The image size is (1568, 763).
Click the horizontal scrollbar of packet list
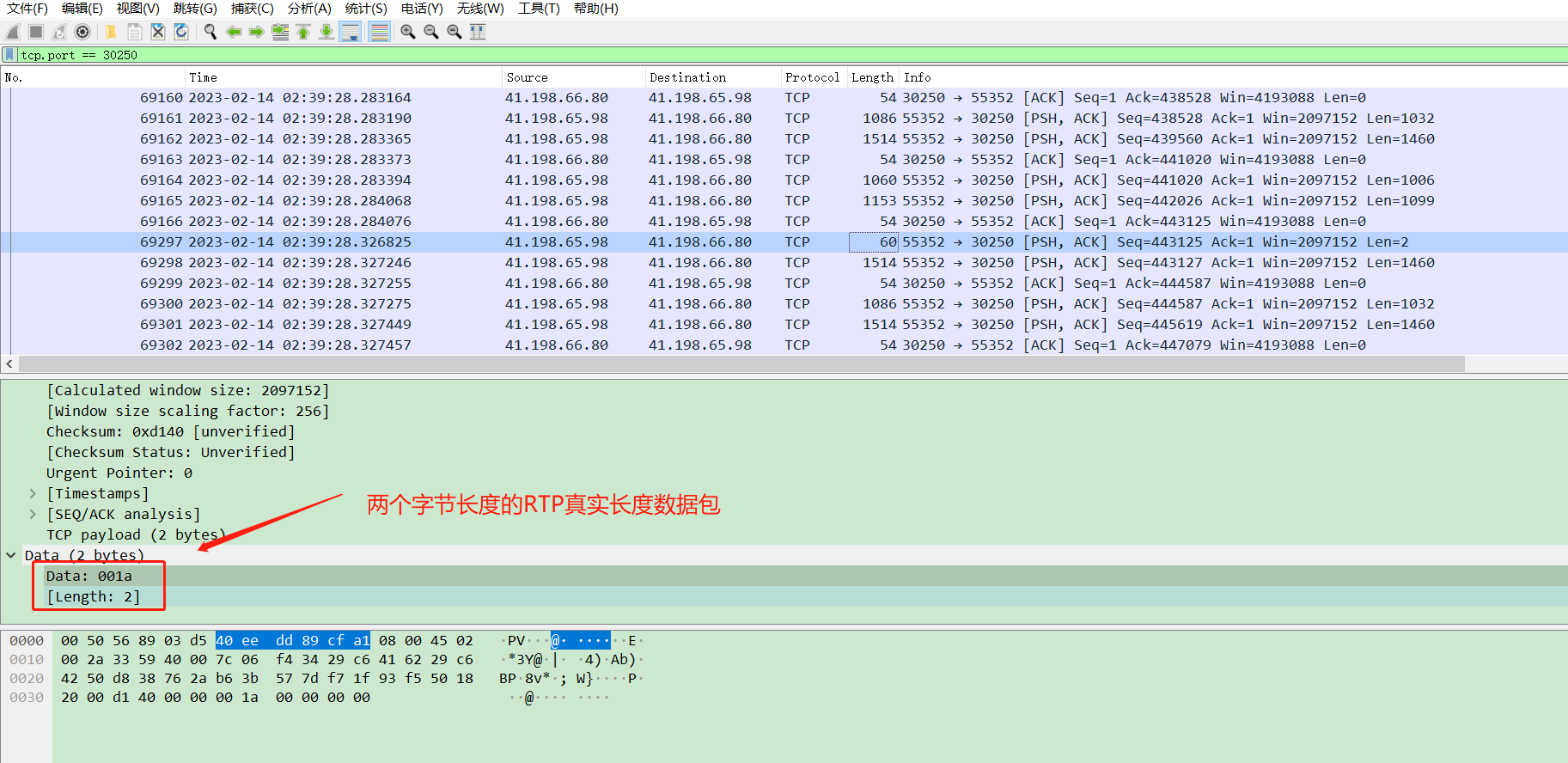tap(741, 364)
